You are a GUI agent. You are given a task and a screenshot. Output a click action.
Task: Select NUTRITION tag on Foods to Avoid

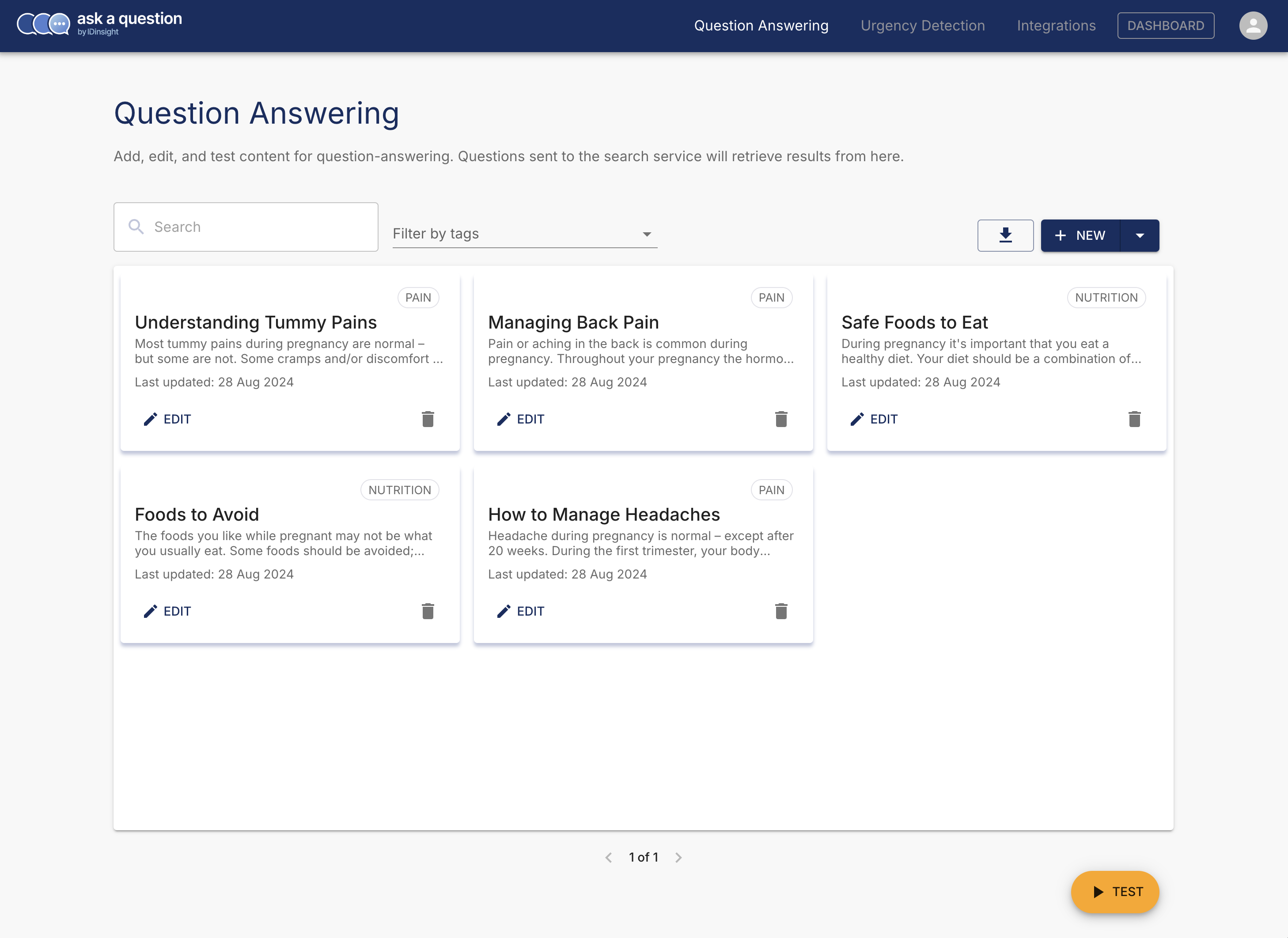click(399, 489)
